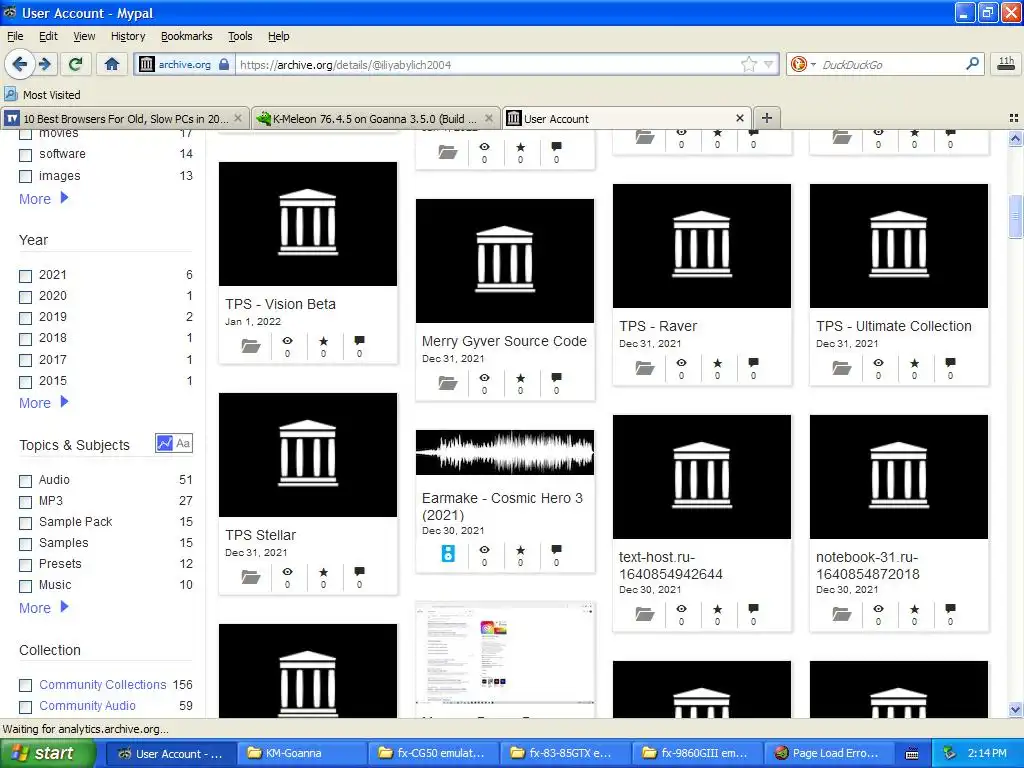
Task: Click the list all tabs icon
Action: click(1014, 118)
